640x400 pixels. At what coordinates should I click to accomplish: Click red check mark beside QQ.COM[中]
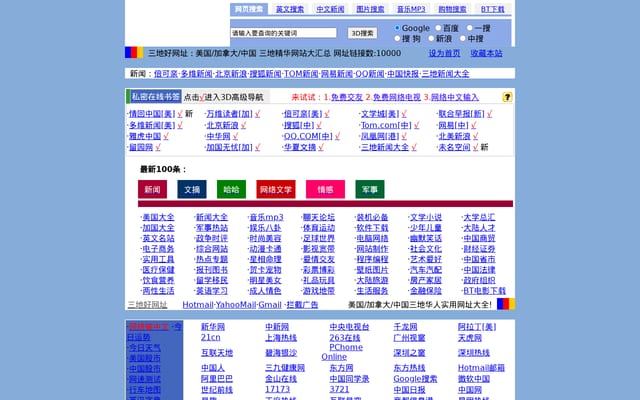[337, 136]
